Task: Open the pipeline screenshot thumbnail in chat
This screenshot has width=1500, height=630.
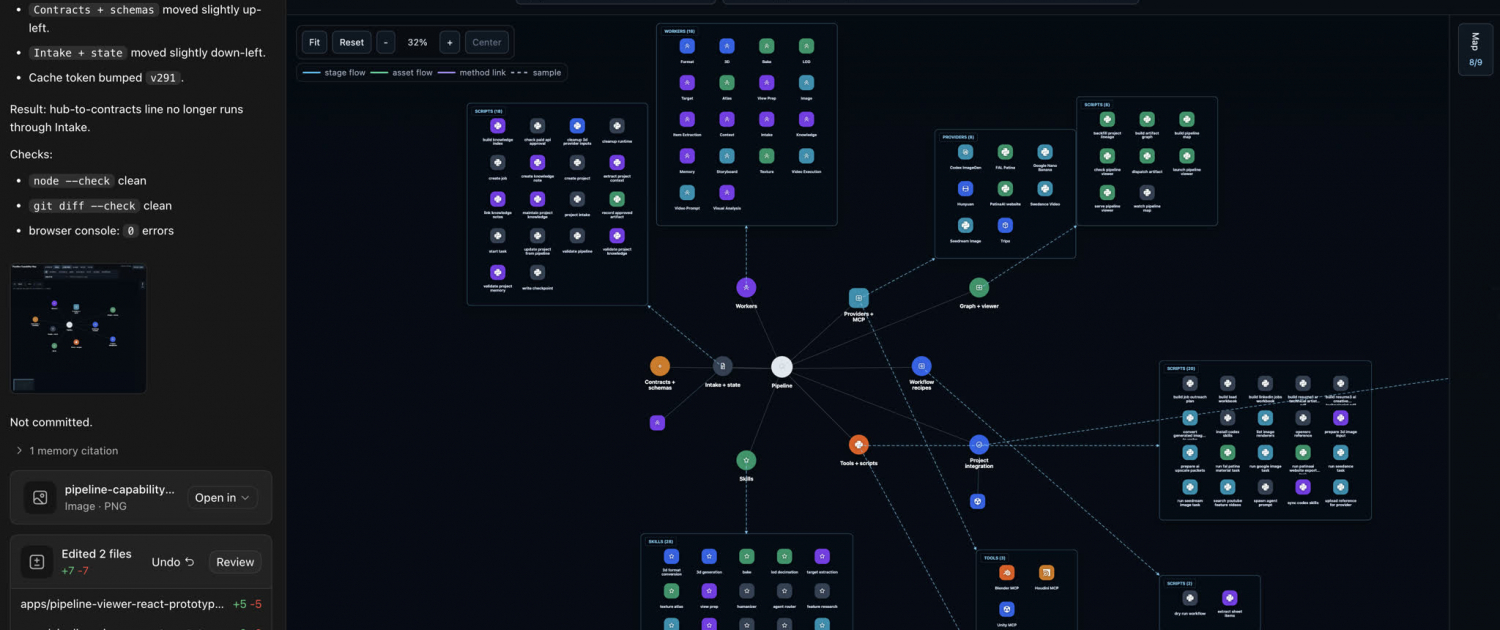Action: [78, 328]
